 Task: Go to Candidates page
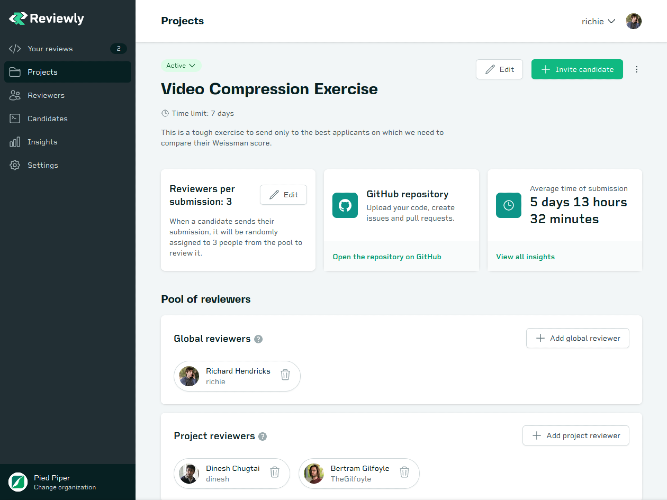pos(68,119)
